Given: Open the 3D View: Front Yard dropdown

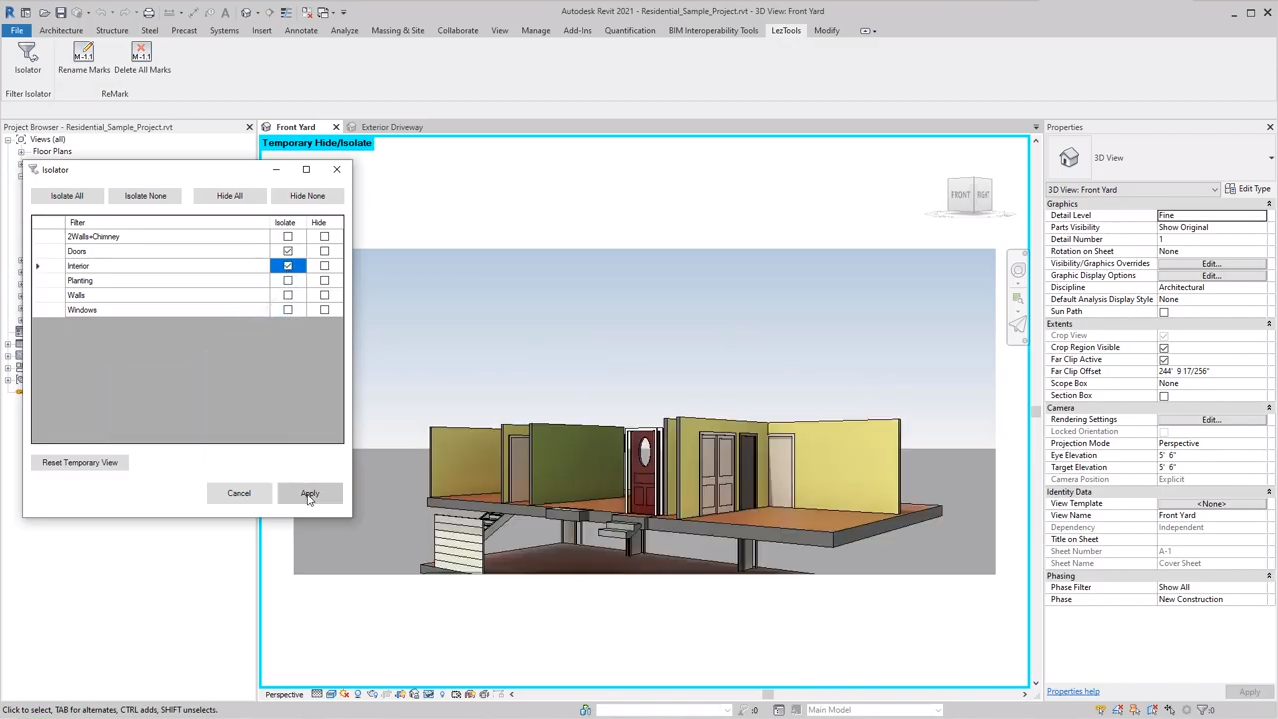Looking at the screenshot, I should (1132, 190).
